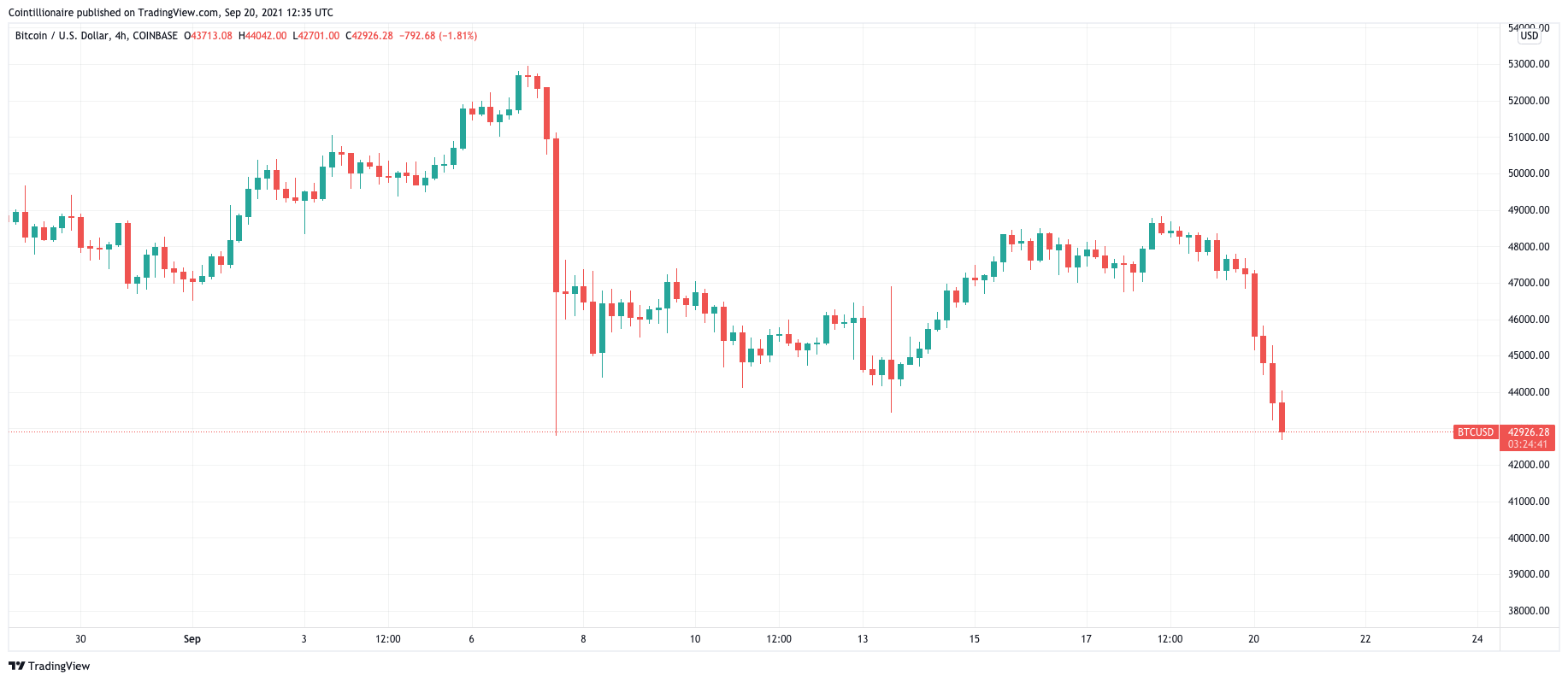This screenshot has width=1568, height=681.
Task: Select the high value H44042.00
Action: coord(262,36)
